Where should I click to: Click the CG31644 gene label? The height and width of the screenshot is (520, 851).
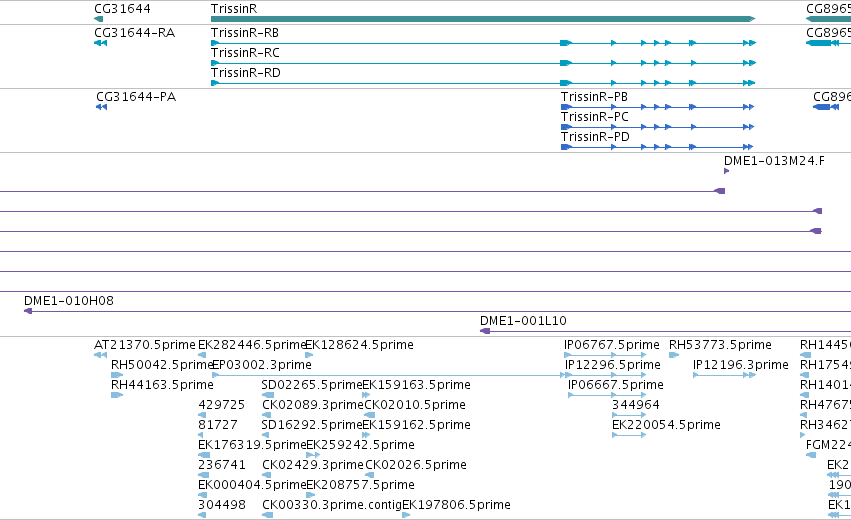122,9
